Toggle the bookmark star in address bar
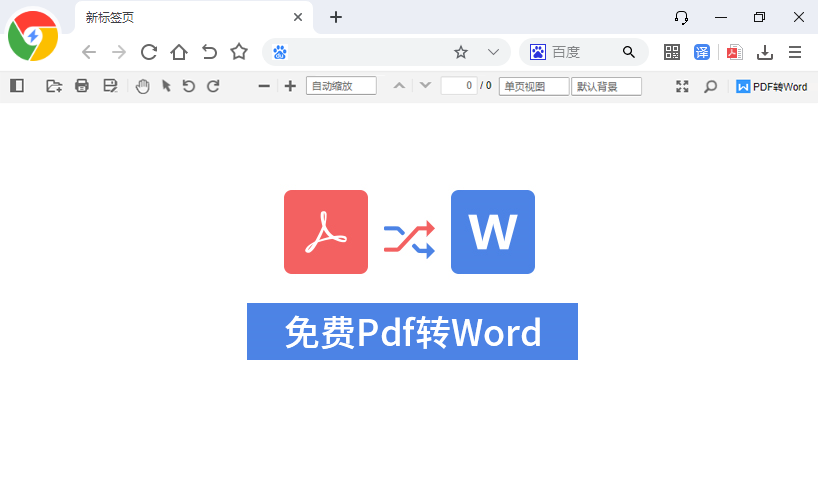 (461, 52)
